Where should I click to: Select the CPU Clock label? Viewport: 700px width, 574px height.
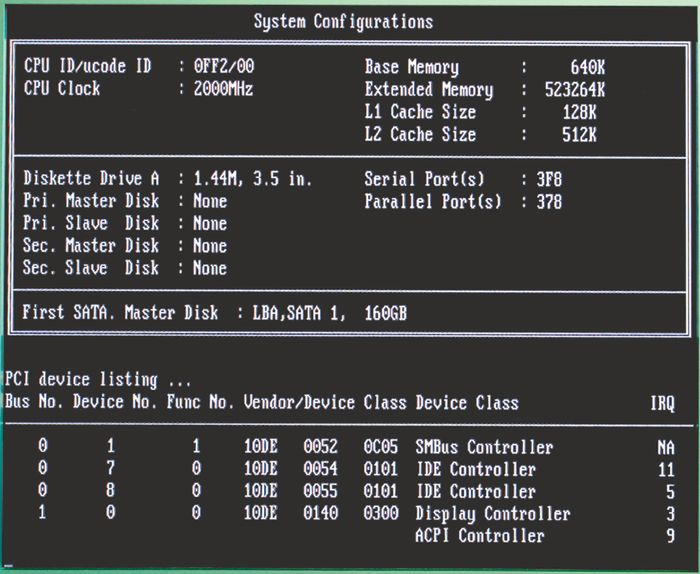pyautogui.click(x=62, y=88)
